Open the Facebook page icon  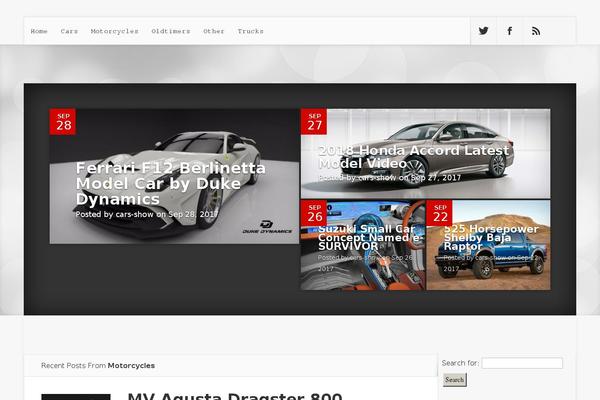click(510, 31)
